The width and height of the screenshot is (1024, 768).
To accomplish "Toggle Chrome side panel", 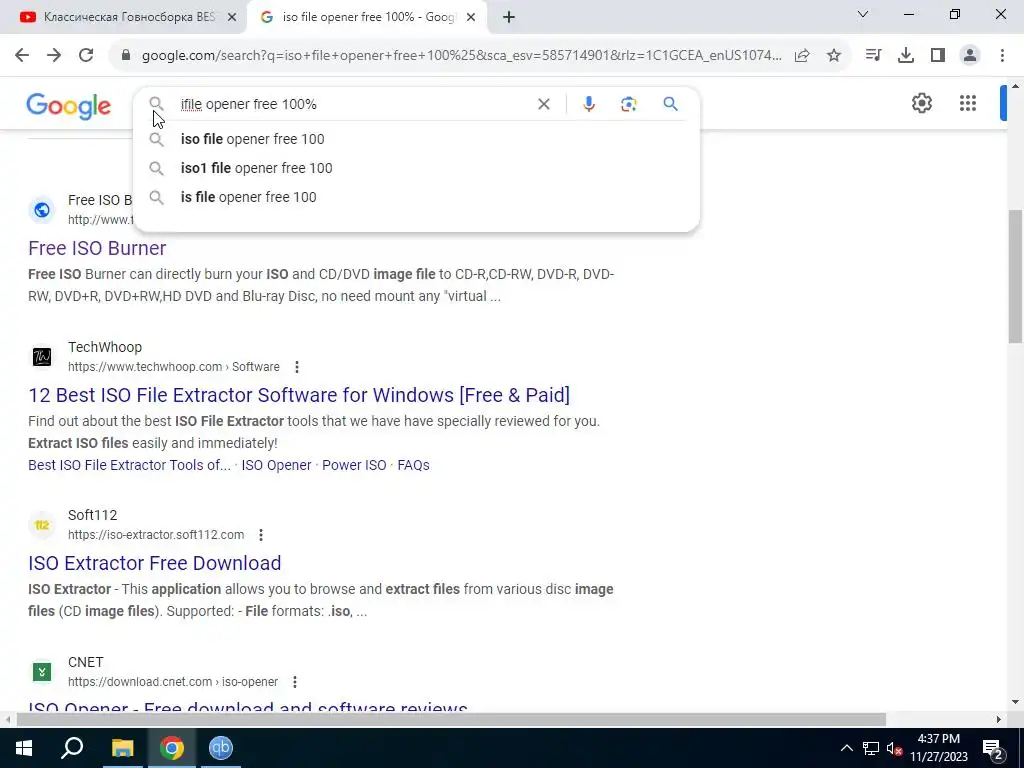I will click(938, 56).
